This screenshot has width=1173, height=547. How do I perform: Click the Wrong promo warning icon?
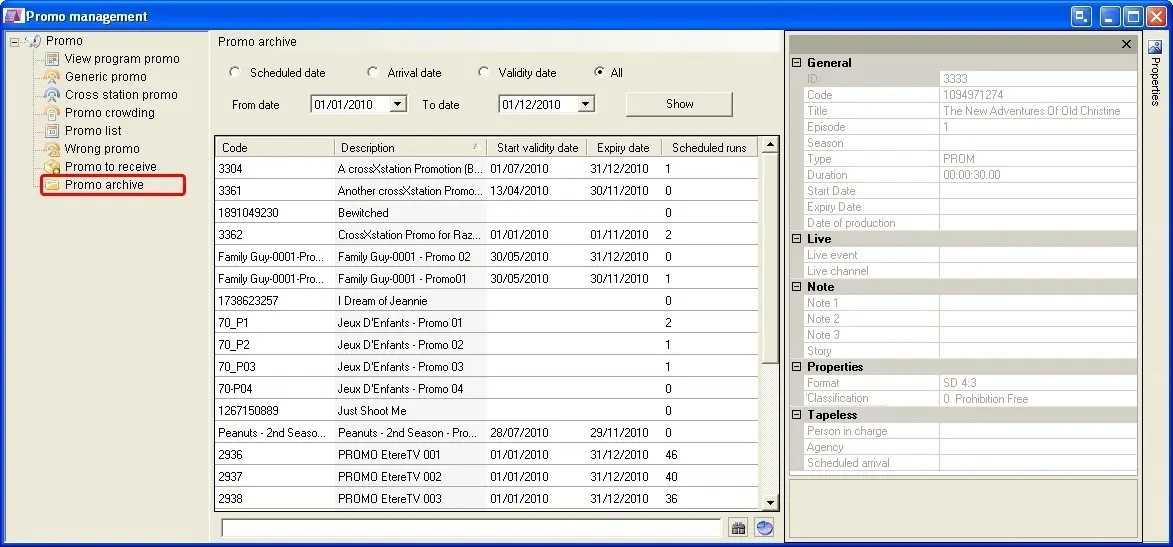(x=52, y=149)
